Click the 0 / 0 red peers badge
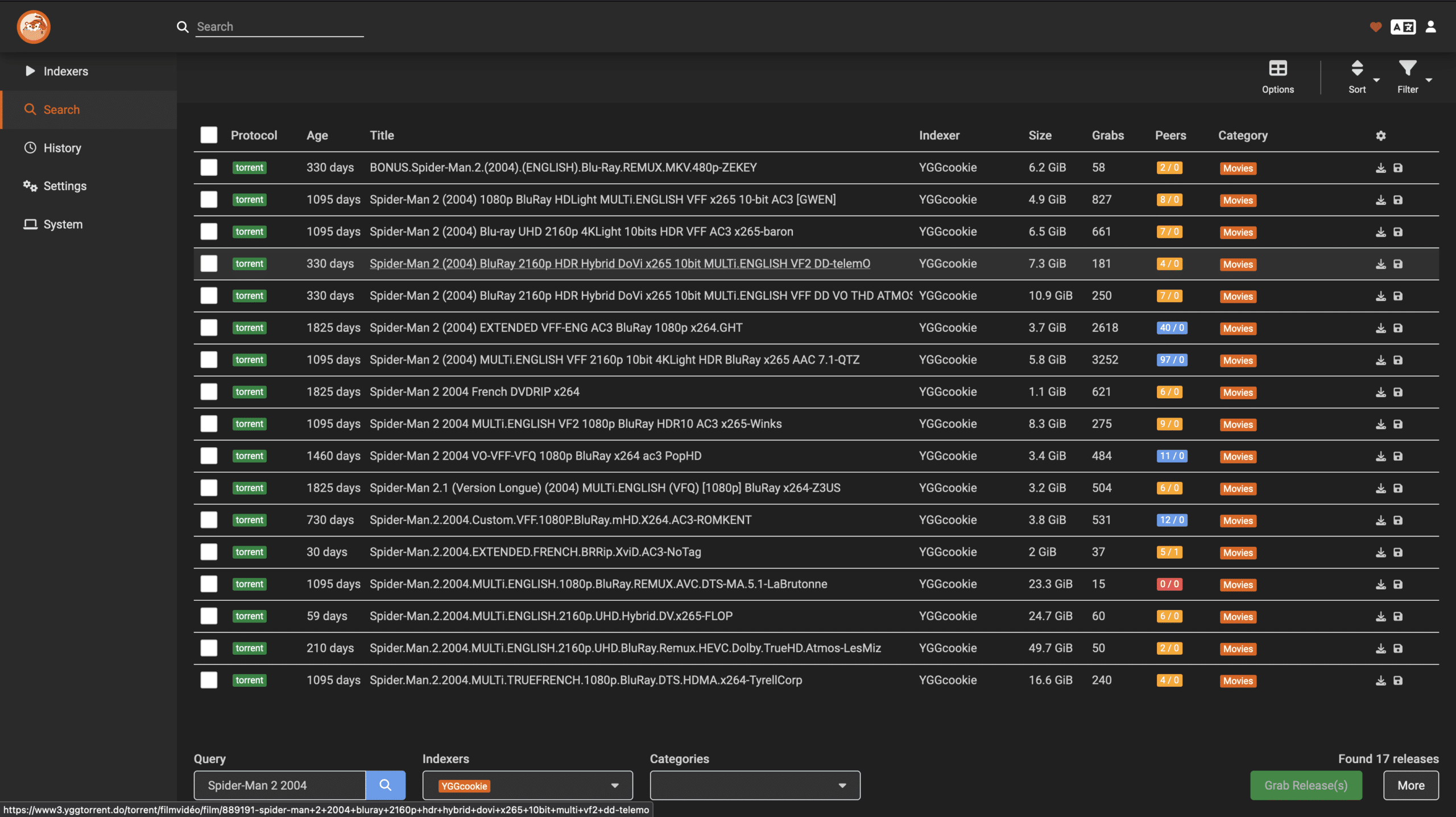Viewport: 1456px width, 817px height. tap(1169, 584)
